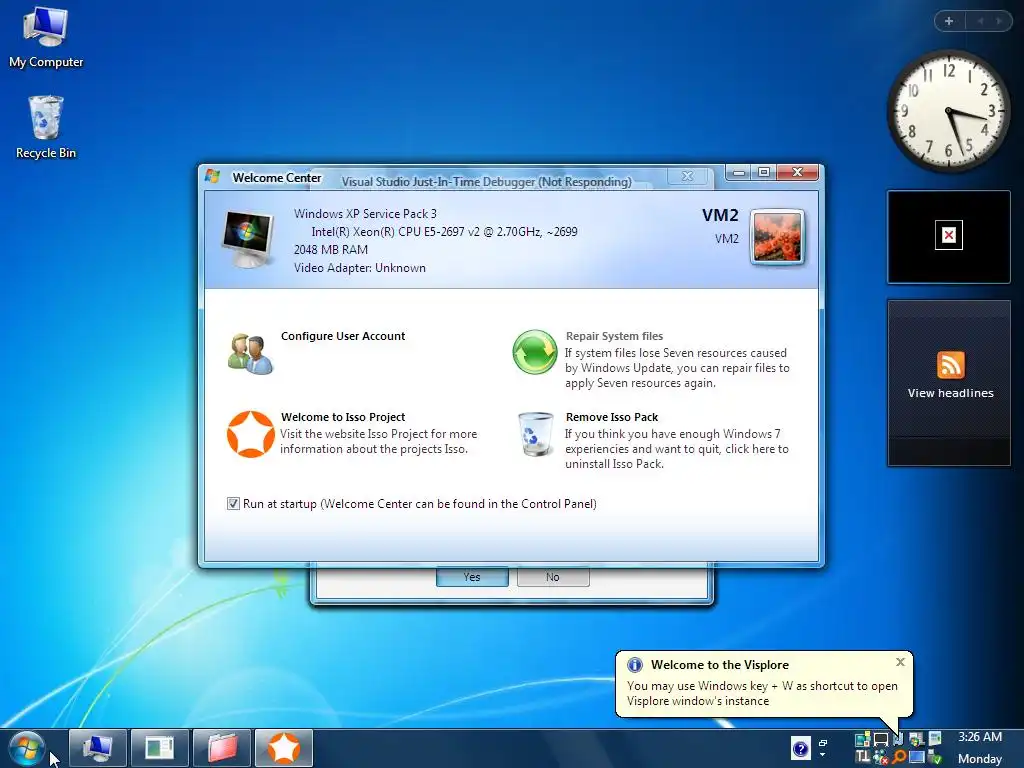Viewport: 1024px width, 768px height.
Task: Click the monitor system icon in Welcome Center
Action: pyautogui.click(x=248, y=240)
